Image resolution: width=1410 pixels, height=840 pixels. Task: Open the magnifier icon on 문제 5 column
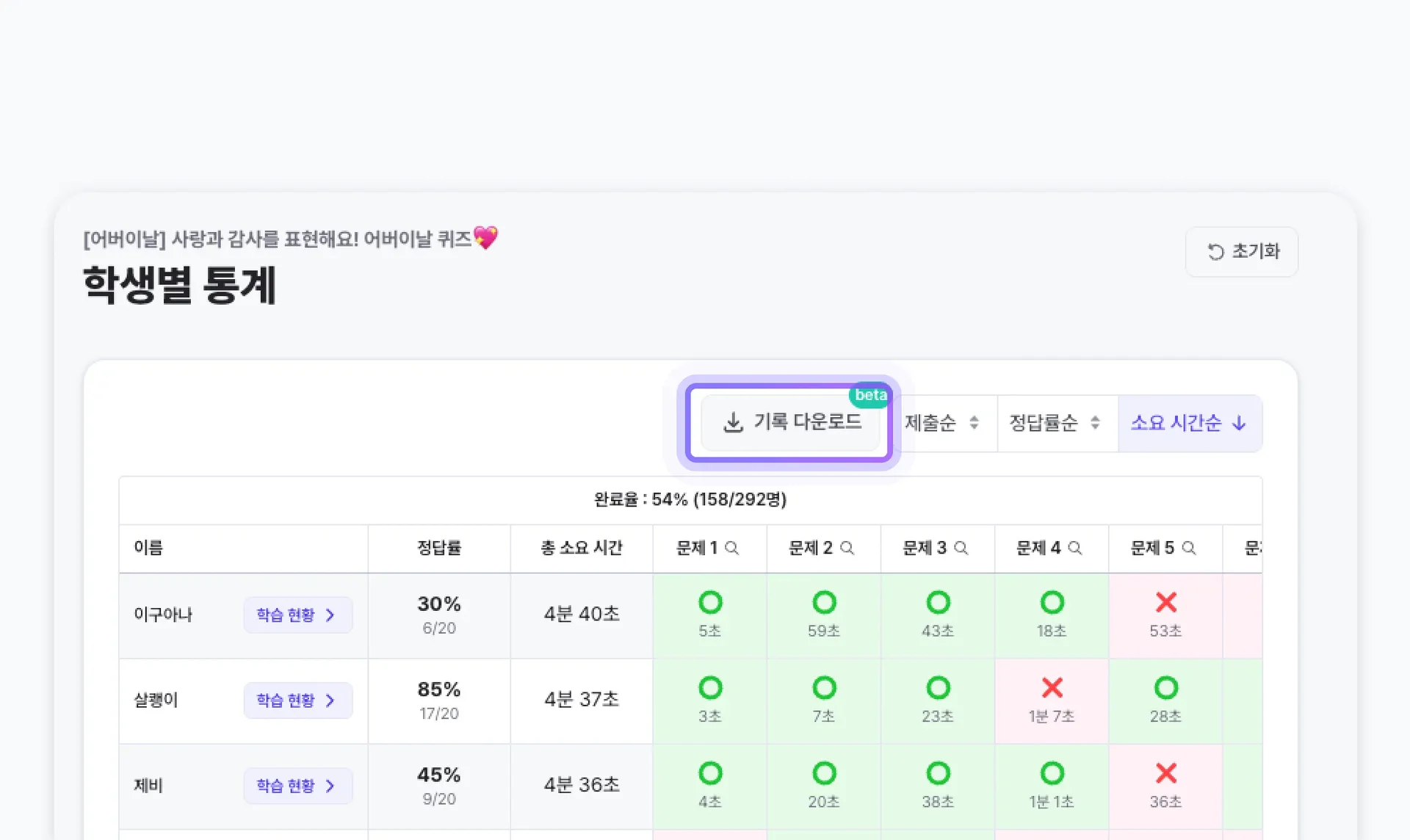1189,548
